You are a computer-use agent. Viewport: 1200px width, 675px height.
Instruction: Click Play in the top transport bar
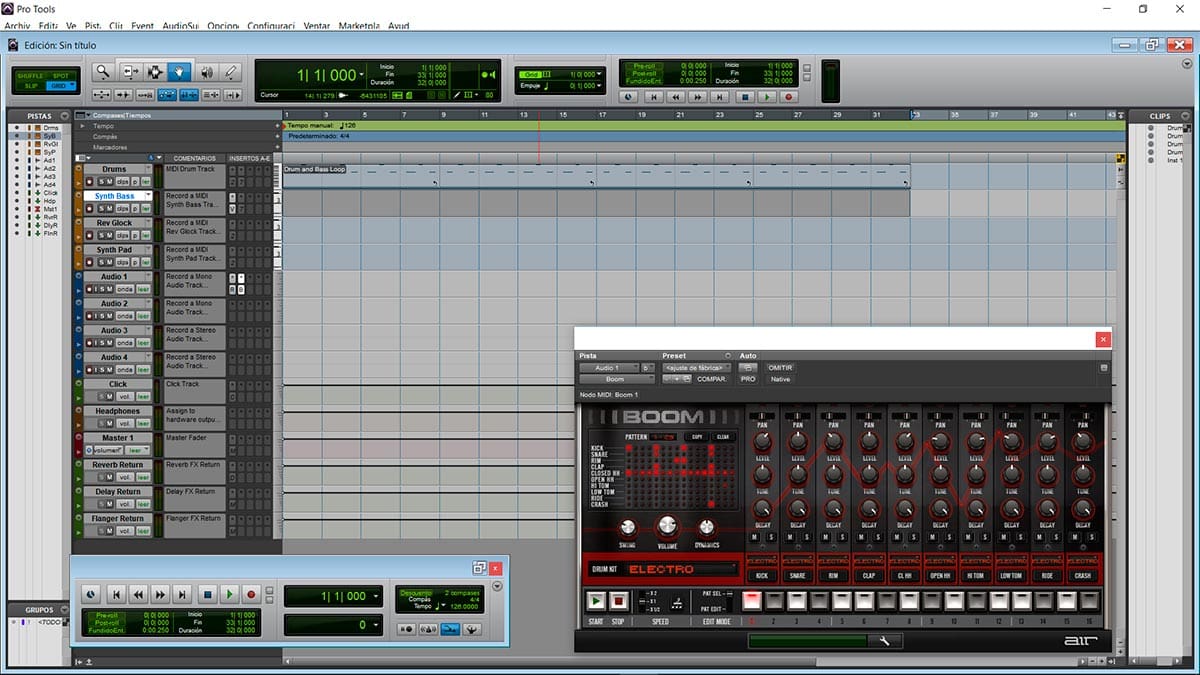click(766, 97)
